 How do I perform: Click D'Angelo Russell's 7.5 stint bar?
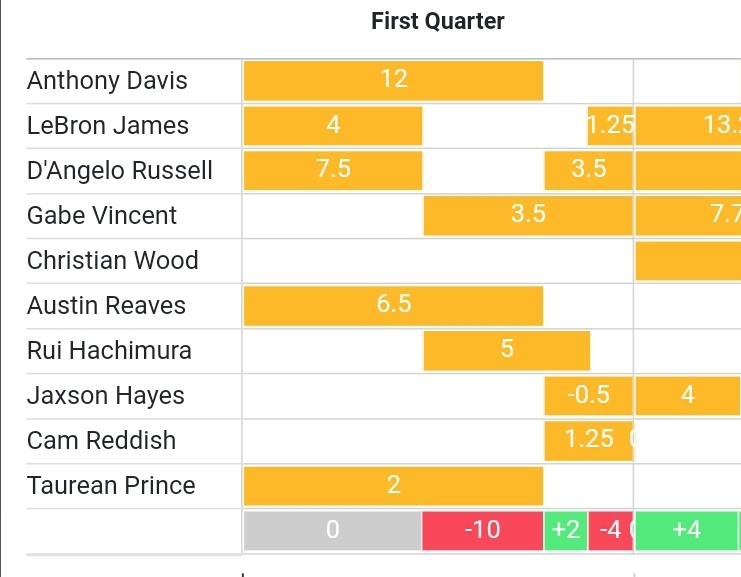tap(333, 171)
